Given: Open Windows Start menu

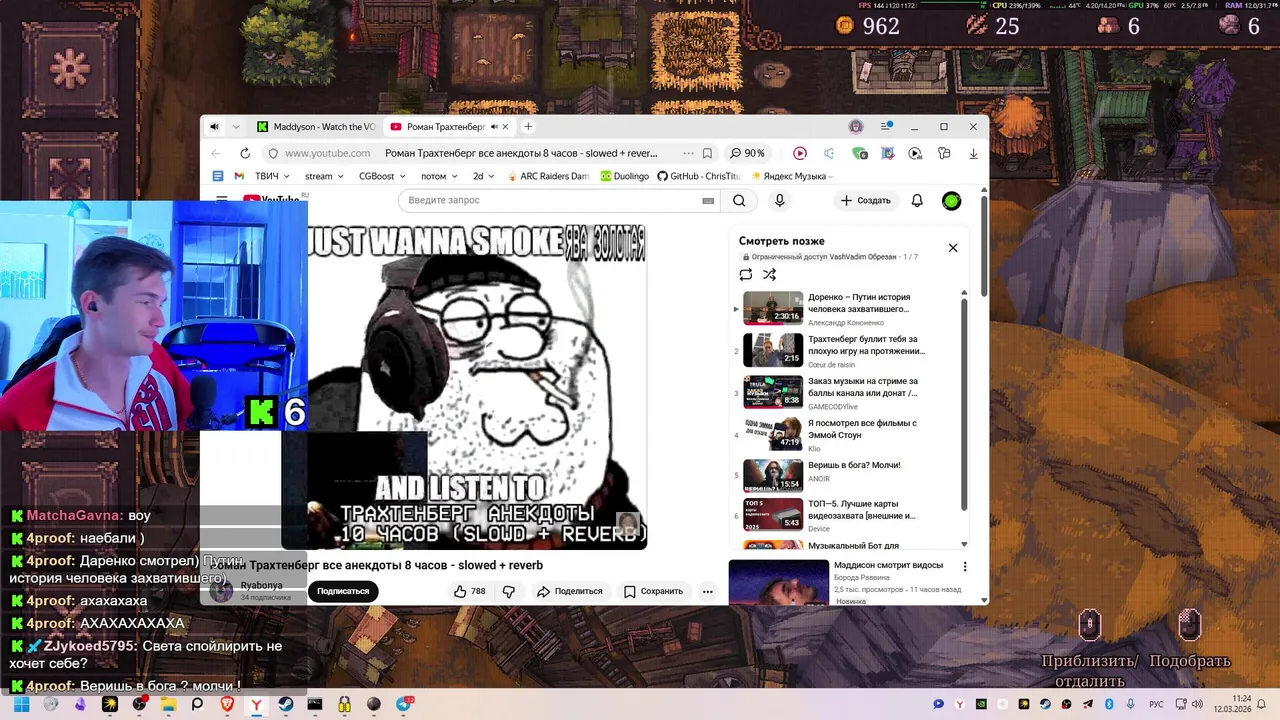Looking at the screenshot, I should tap(21, 704).
